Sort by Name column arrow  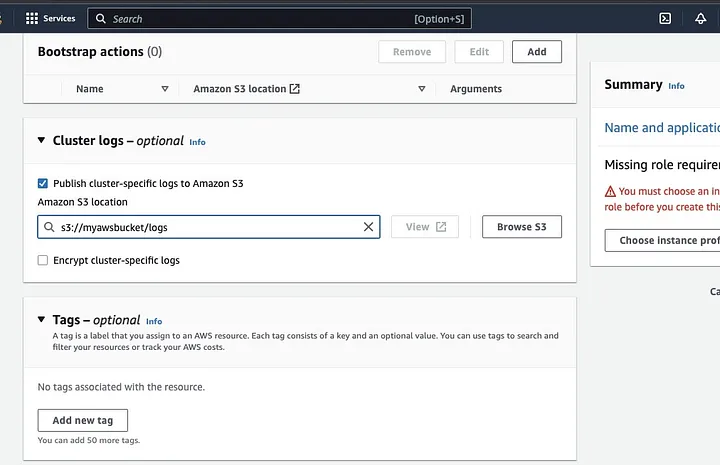pyautogui.click(x=165, y=89)
